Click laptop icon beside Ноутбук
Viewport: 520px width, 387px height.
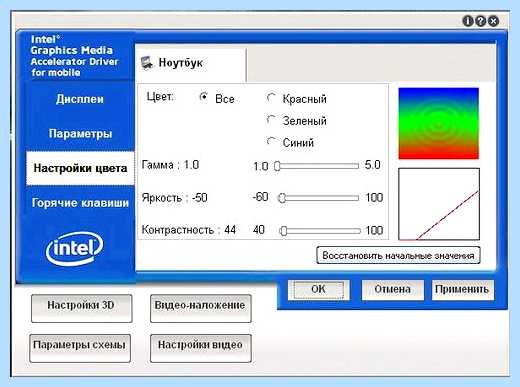point(147,63)
